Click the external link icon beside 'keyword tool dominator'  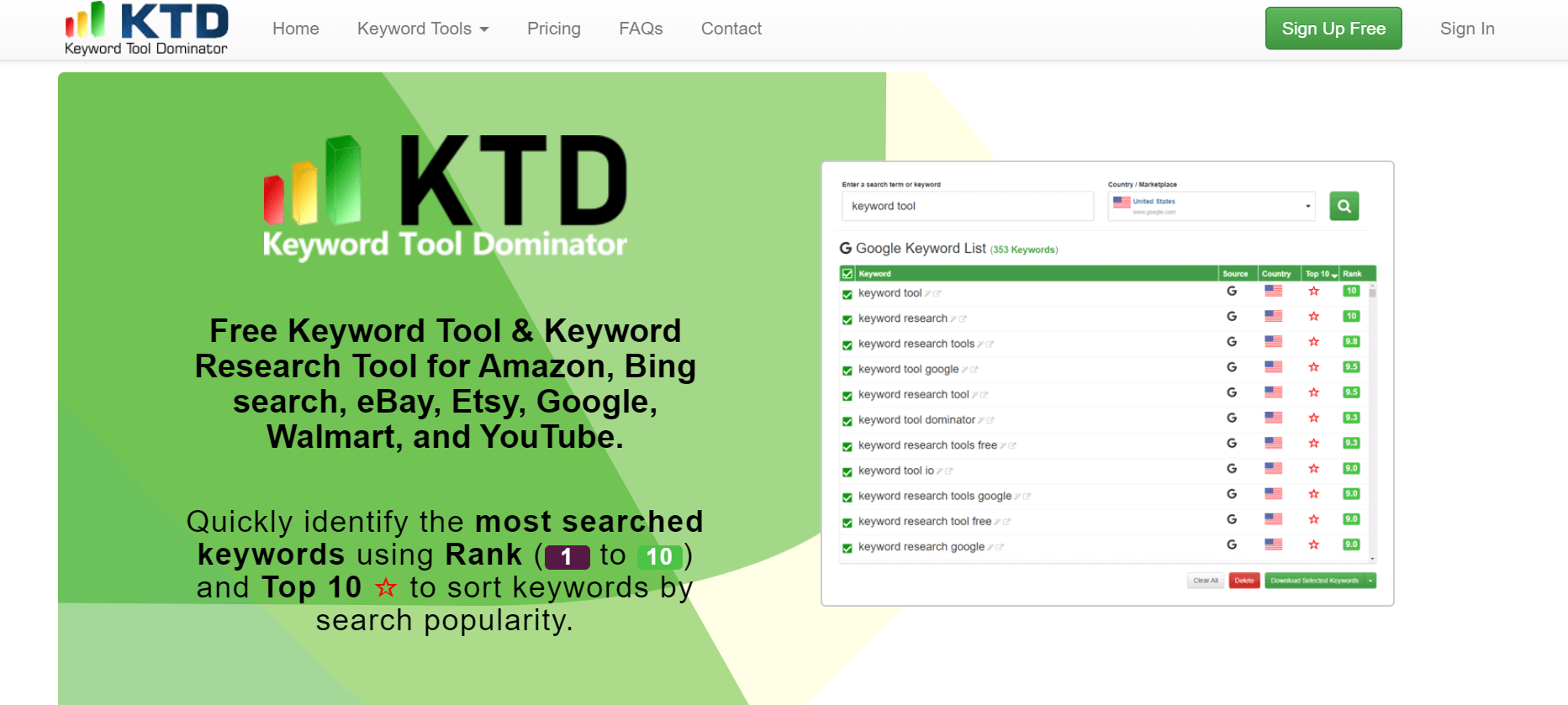click(990, 420)
